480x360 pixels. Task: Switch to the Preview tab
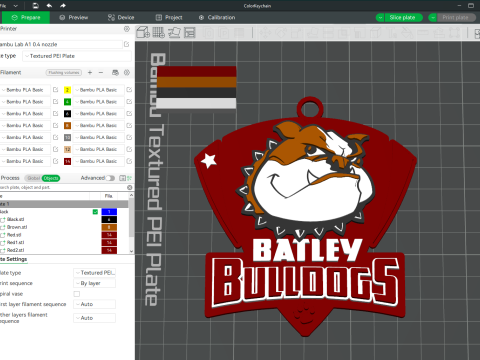tap(74, 17)
